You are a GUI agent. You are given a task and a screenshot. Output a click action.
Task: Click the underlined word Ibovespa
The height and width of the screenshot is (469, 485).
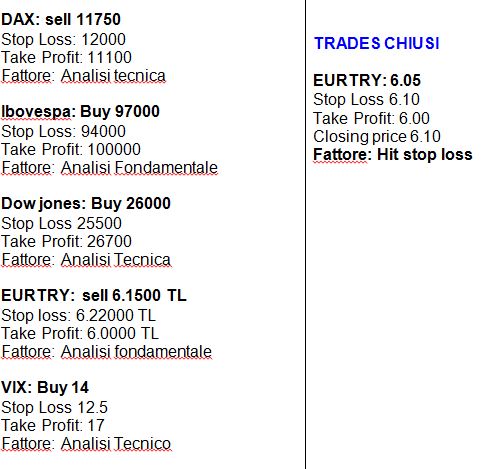(x=36, y=111)
